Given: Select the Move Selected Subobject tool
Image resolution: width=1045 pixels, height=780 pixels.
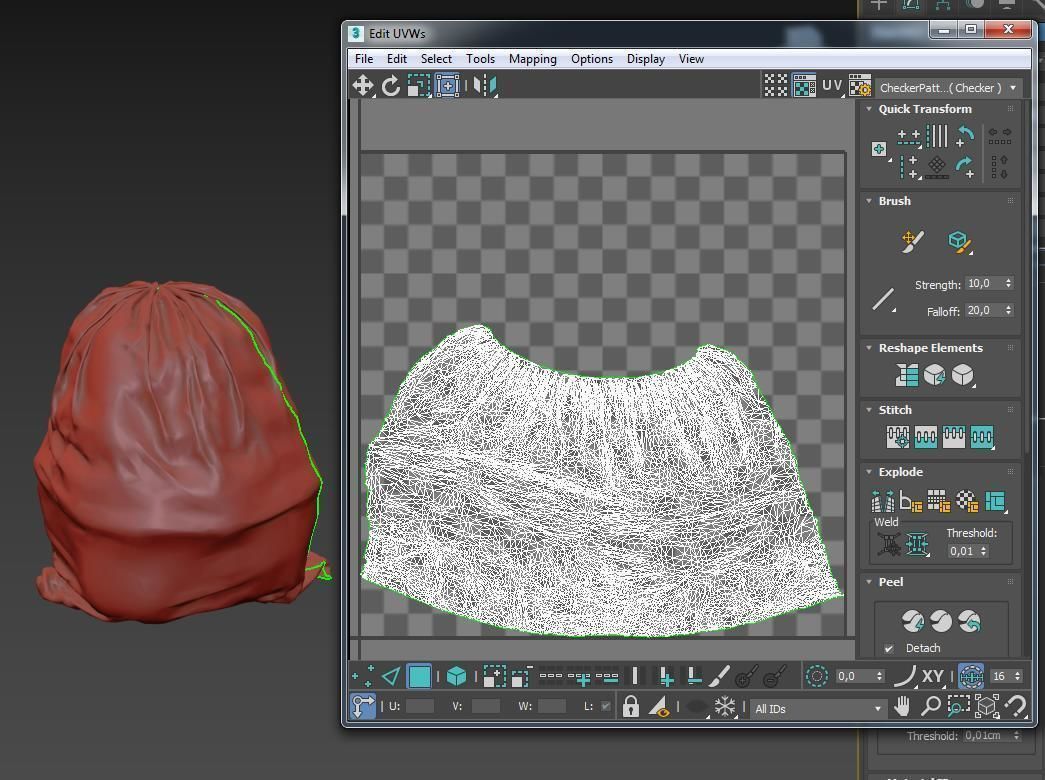Looking at the screenshot, I should click(363, 85).
